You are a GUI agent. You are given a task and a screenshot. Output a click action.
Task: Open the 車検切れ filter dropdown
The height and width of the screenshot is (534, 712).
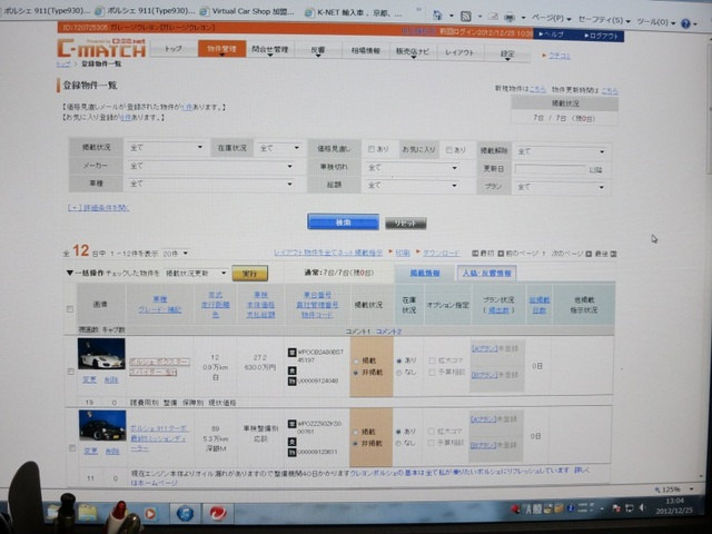click(x=412, y=168)
